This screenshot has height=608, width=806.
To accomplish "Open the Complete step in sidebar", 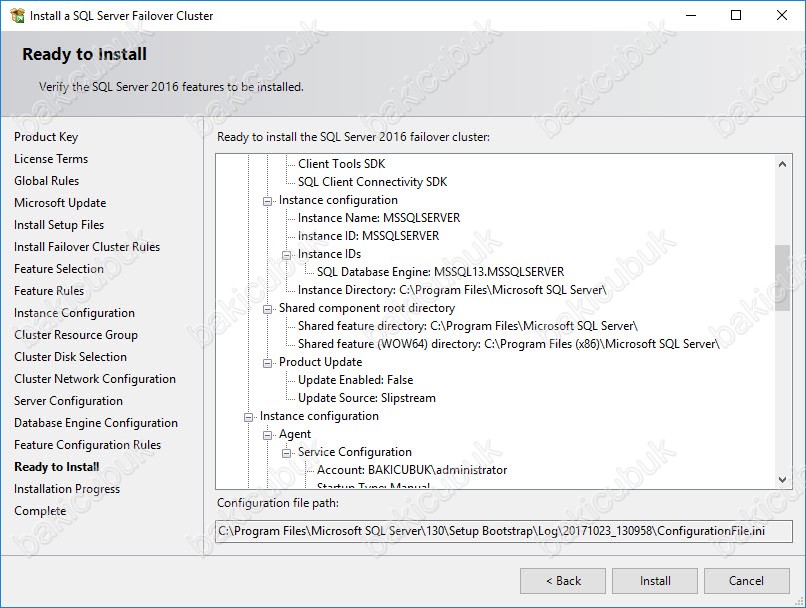I will click(x=40, y=511).
